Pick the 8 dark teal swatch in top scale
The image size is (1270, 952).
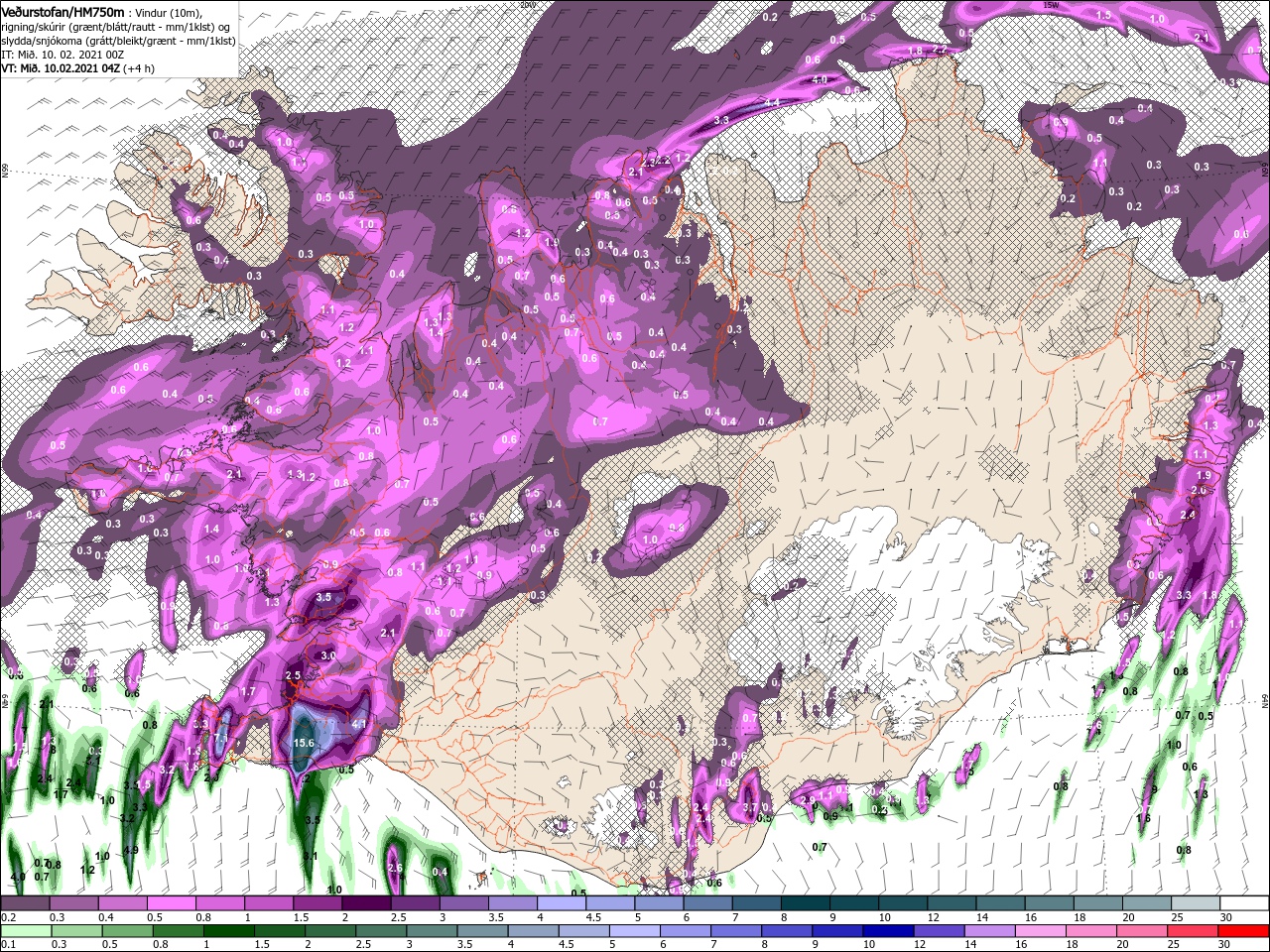tap(806, 904)
